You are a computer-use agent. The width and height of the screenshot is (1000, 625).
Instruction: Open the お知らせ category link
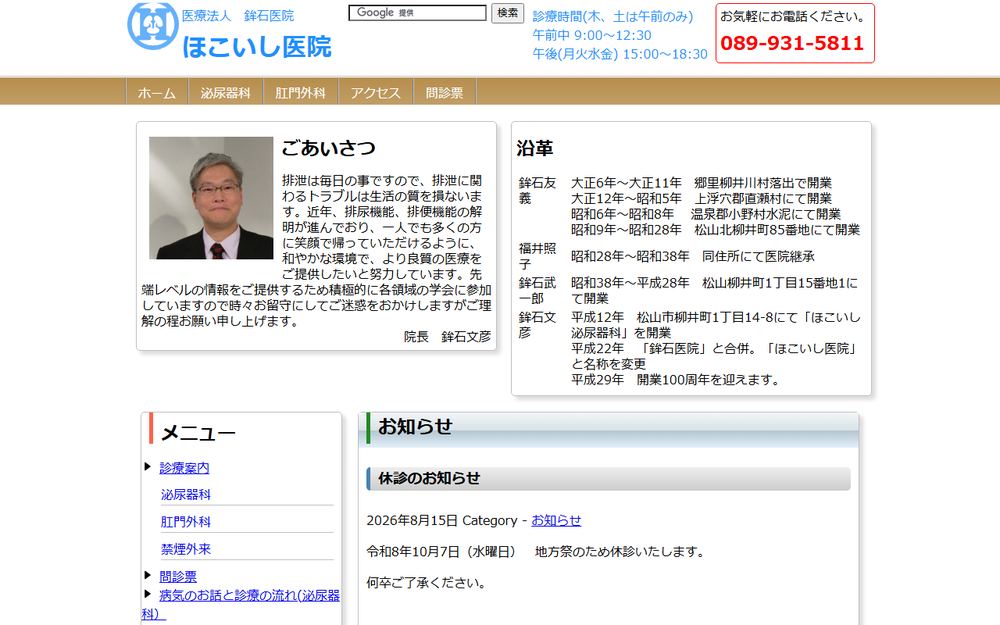[x=556, y=520]
